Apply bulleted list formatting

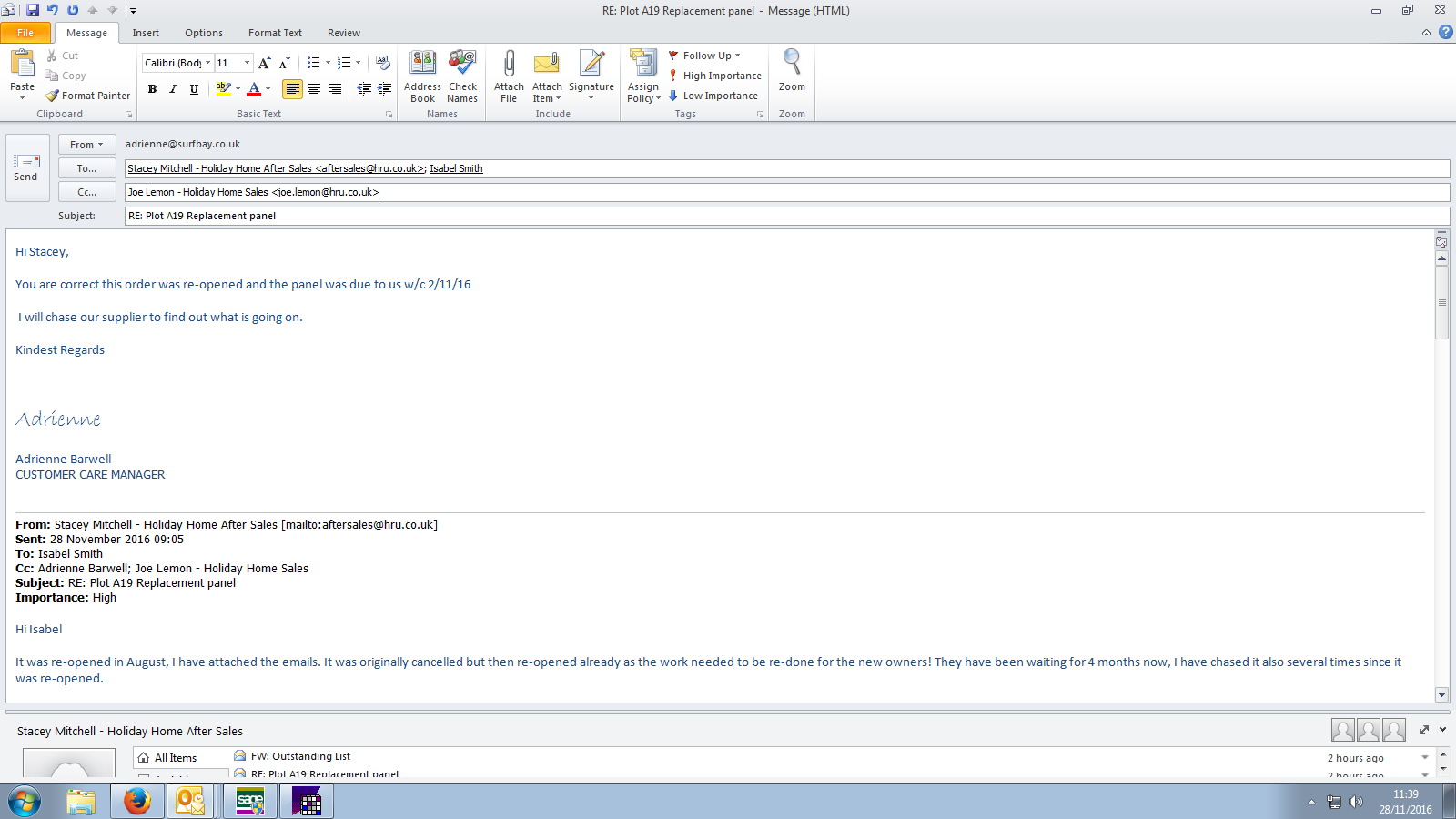313,63
